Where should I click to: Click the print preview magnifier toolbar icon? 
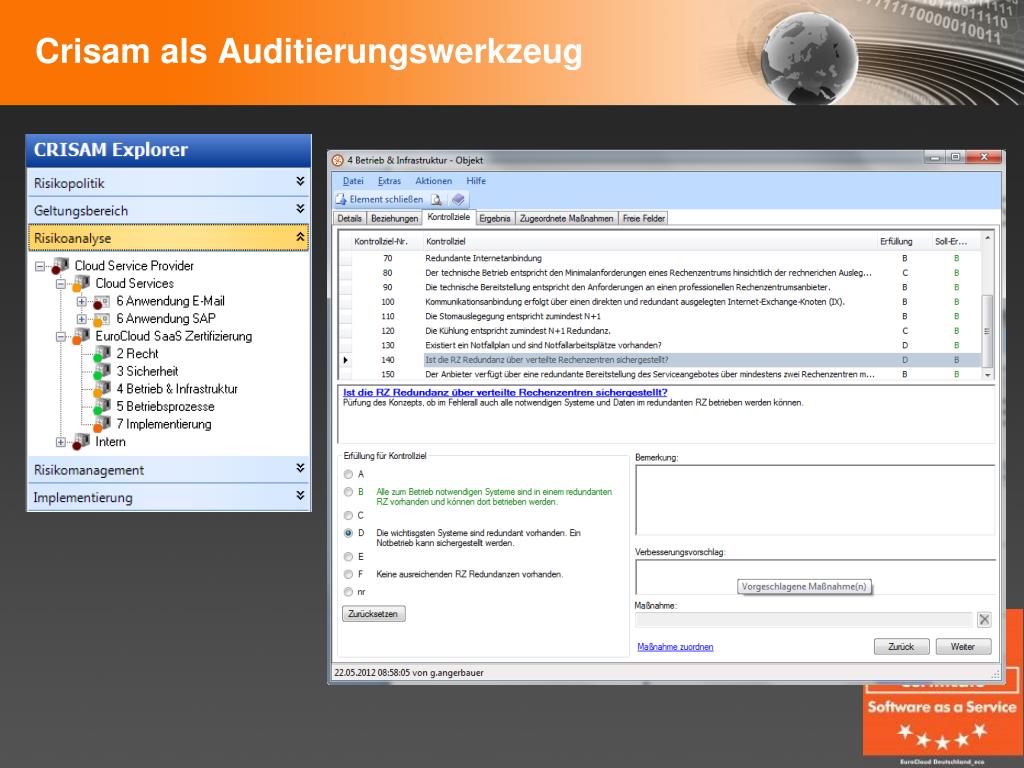click(x=436, y=199)
